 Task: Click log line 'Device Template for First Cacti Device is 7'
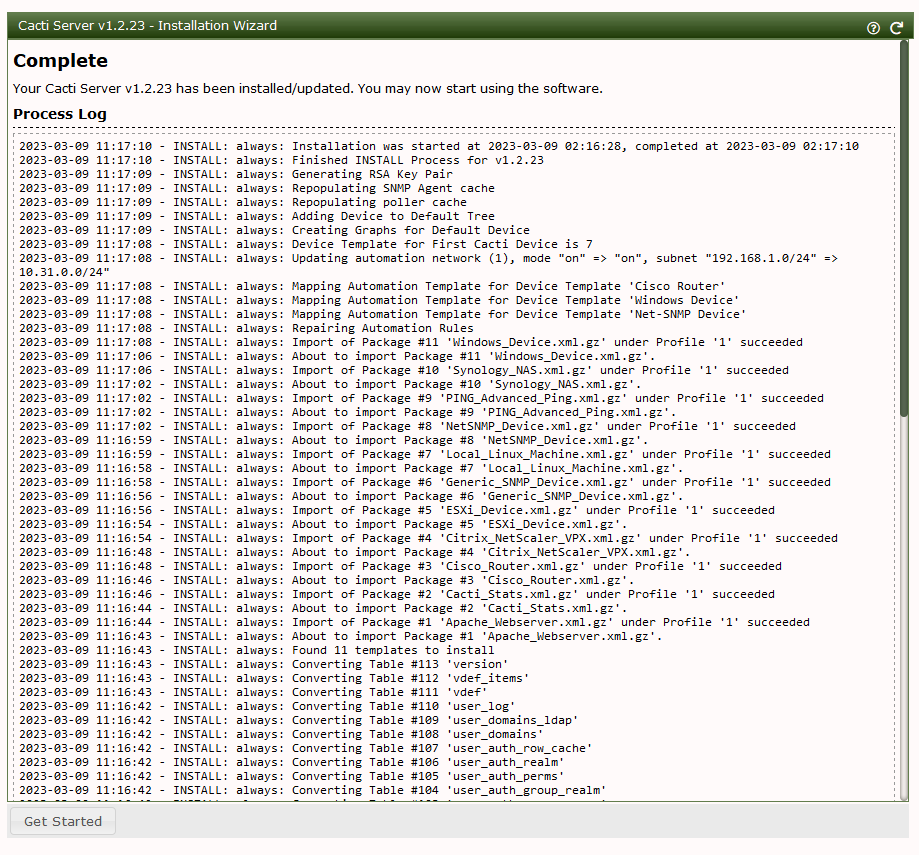coord(306,244)
